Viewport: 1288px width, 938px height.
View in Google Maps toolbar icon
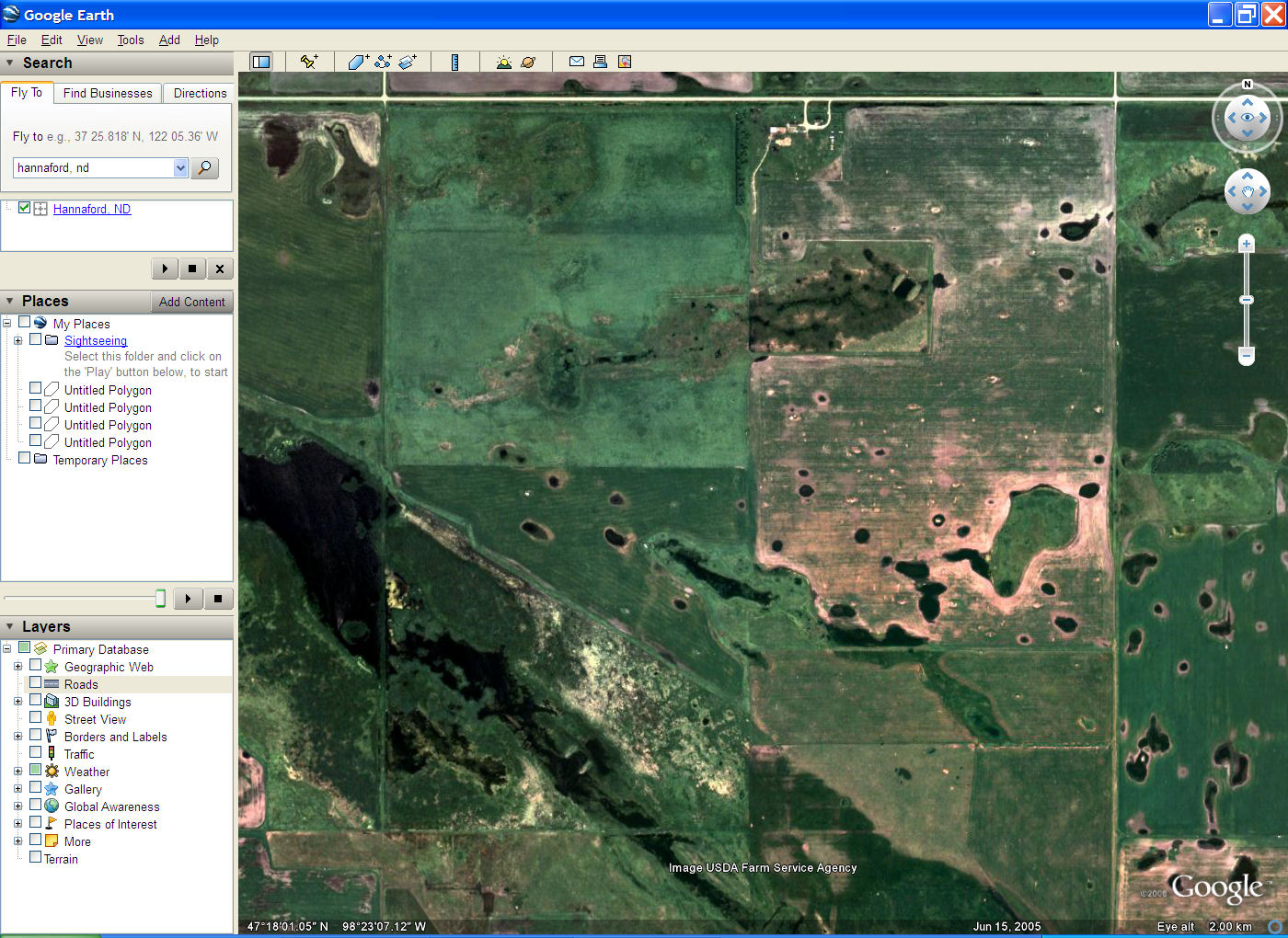[625, 62]
